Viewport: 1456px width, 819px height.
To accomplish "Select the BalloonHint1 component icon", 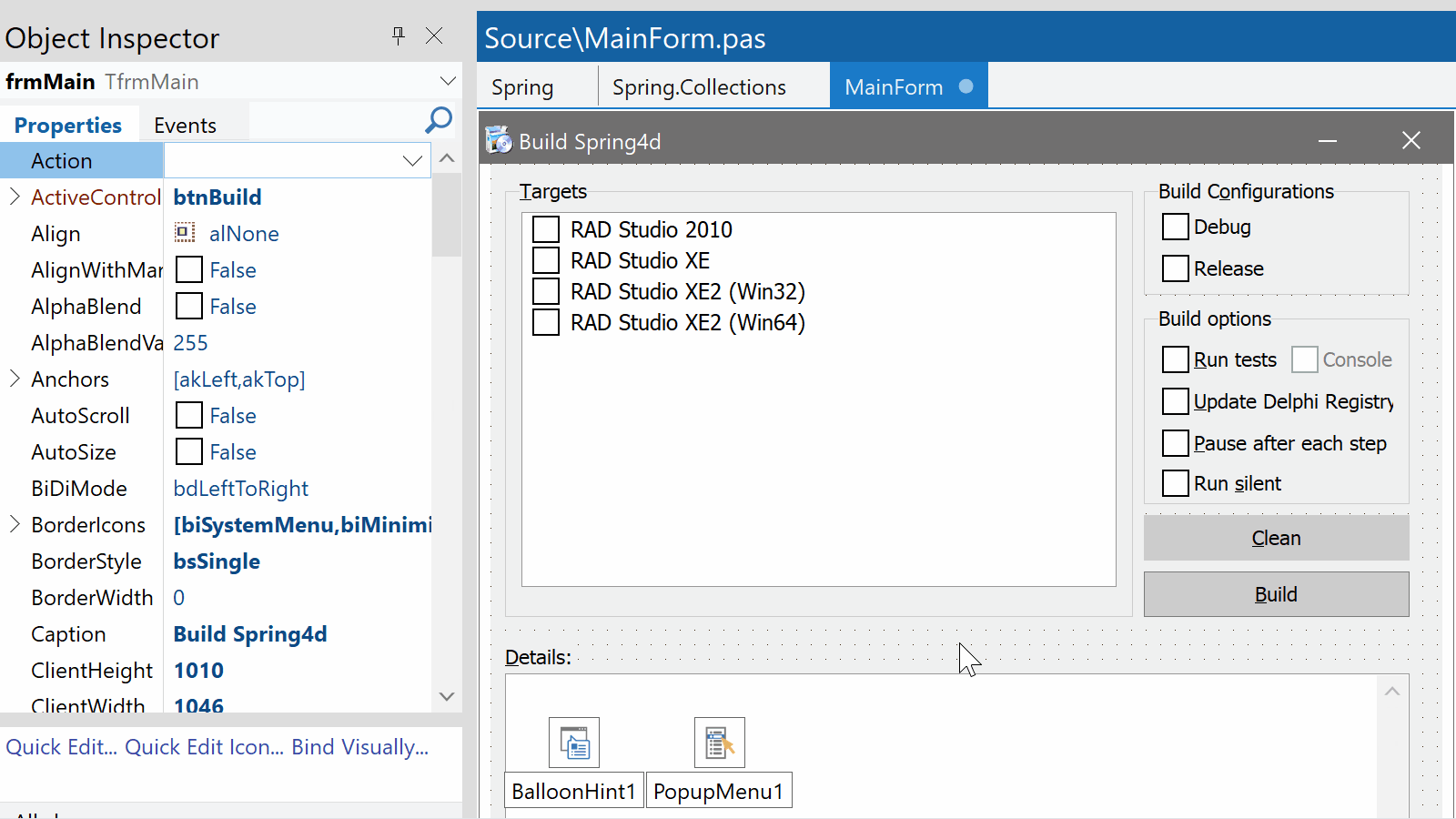I will pos(574,743).
